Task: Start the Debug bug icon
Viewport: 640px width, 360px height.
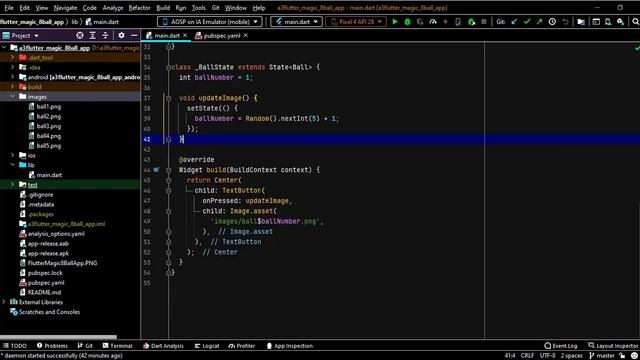Action: (407, 22)
